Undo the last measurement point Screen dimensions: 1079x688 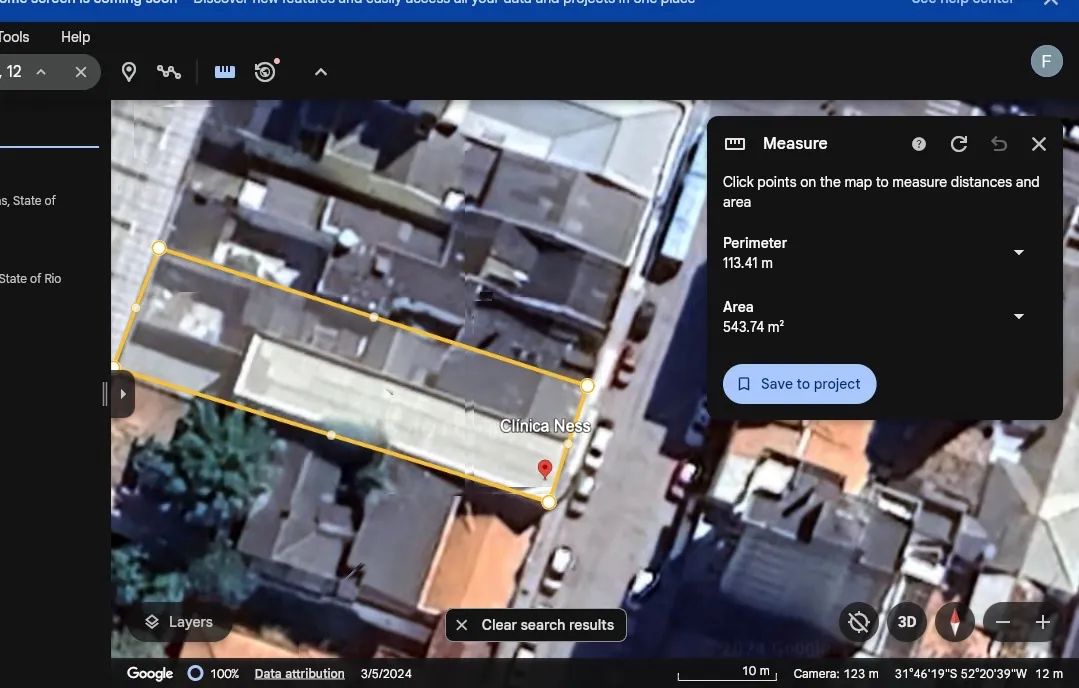point(999,144)
